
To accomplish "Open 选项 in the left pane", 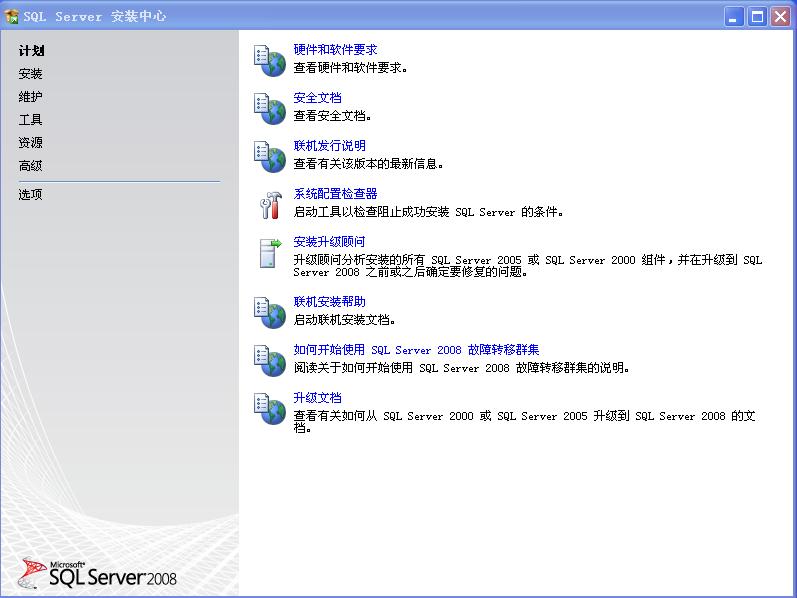I will pyautogui.click(x=31, y=195).
